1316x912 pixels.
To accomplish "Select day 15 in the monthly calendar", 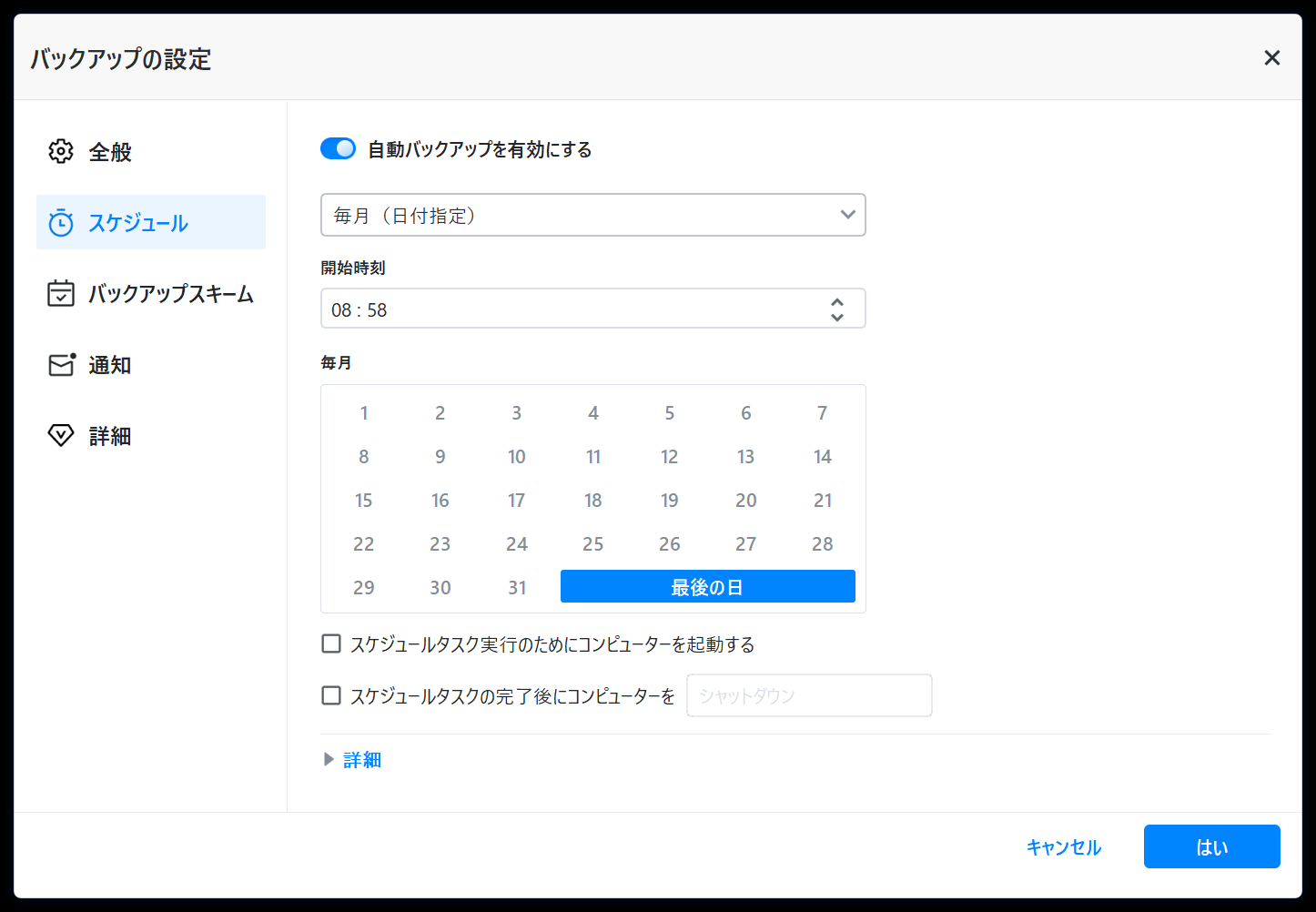I will point(363,501).
